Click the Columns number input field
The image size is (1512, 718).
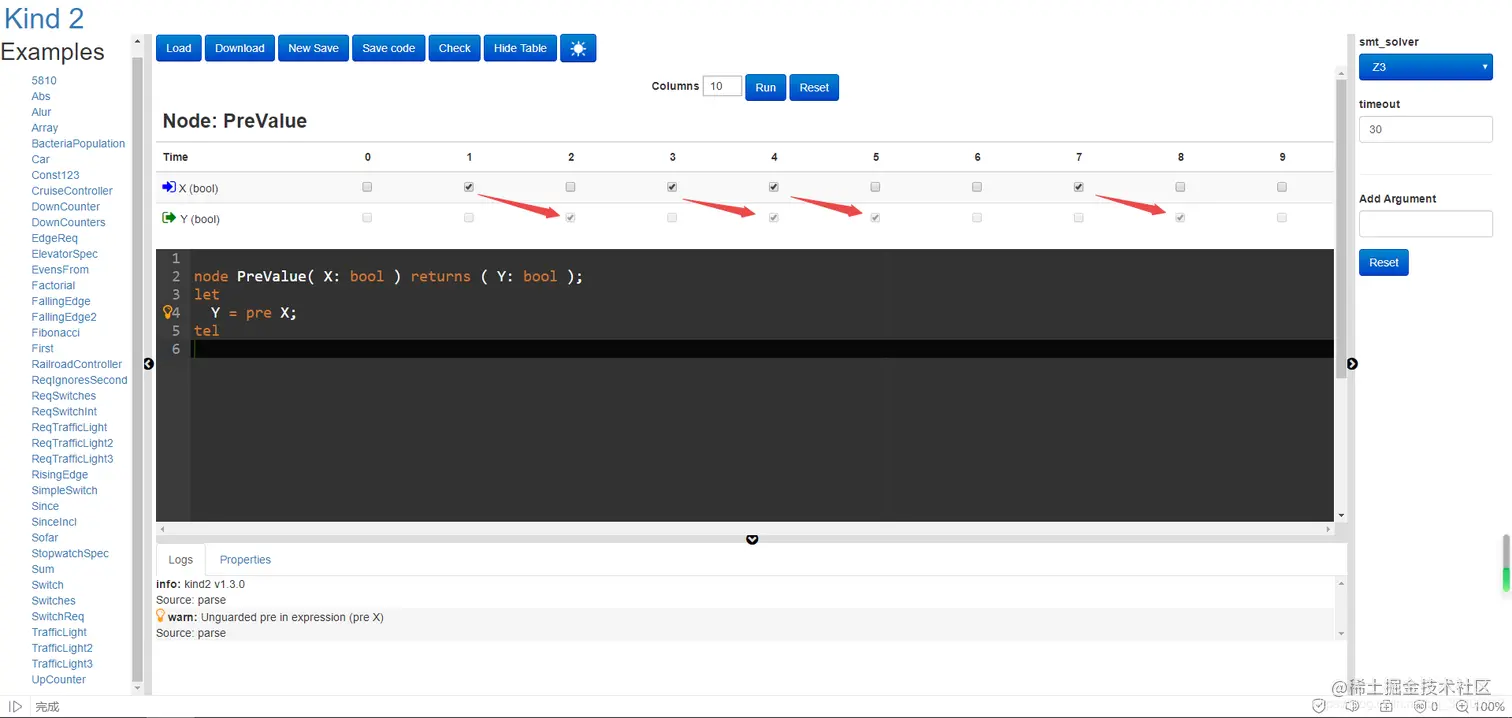(722, 87)
